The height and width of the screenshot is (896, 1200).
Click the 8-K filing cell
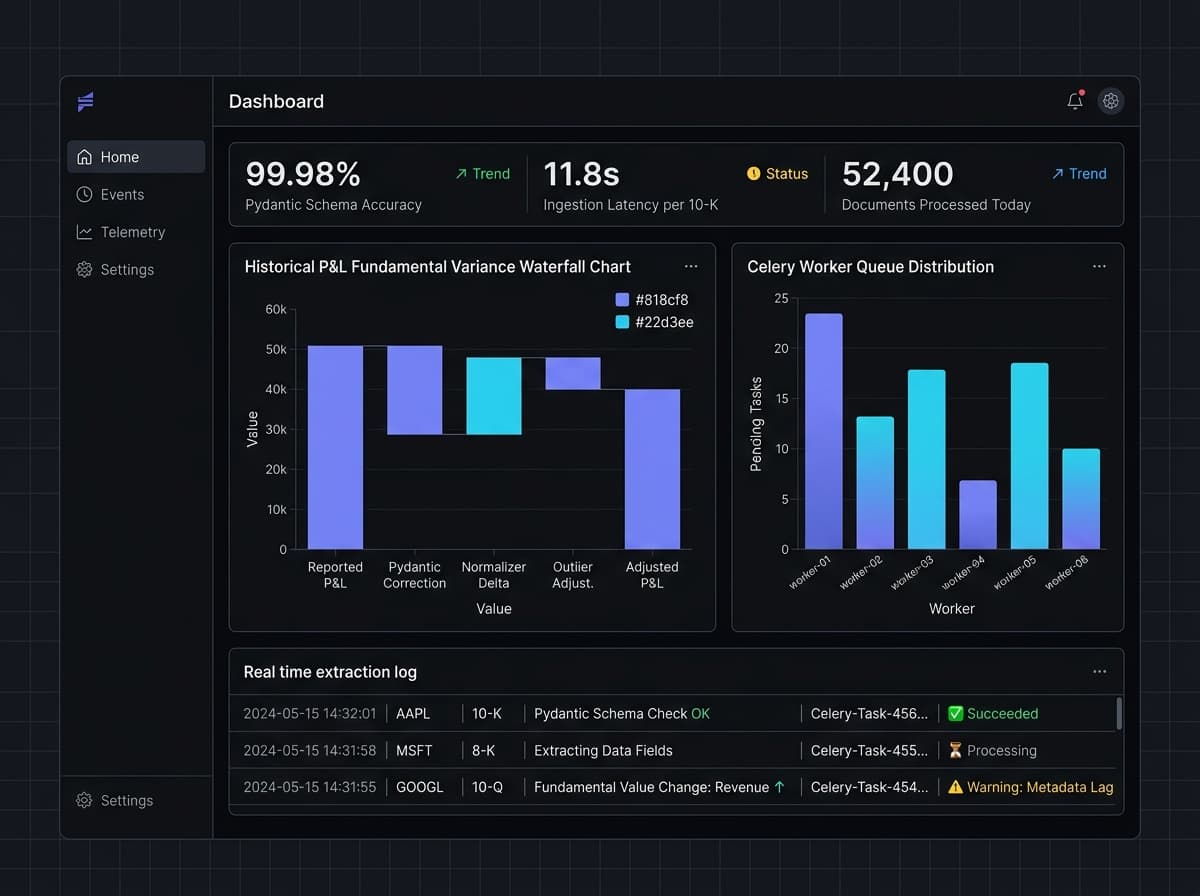tap(484, 751)
